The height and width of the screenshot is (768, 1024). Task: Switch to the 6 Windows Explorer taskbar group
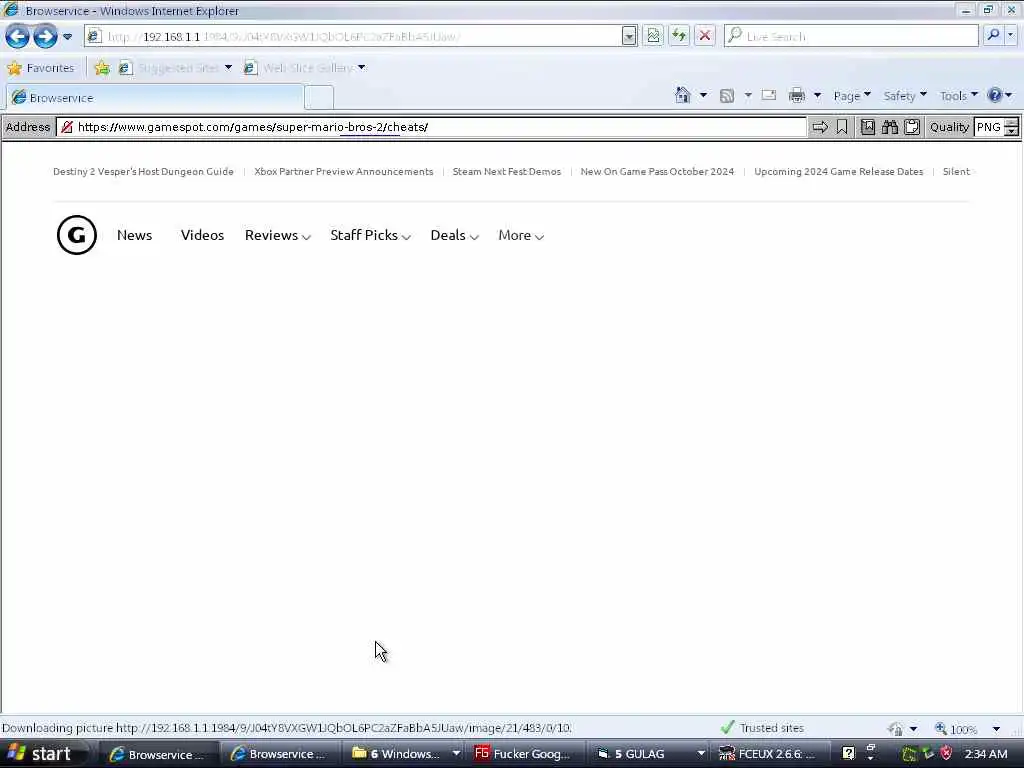(x=406, y=754)
